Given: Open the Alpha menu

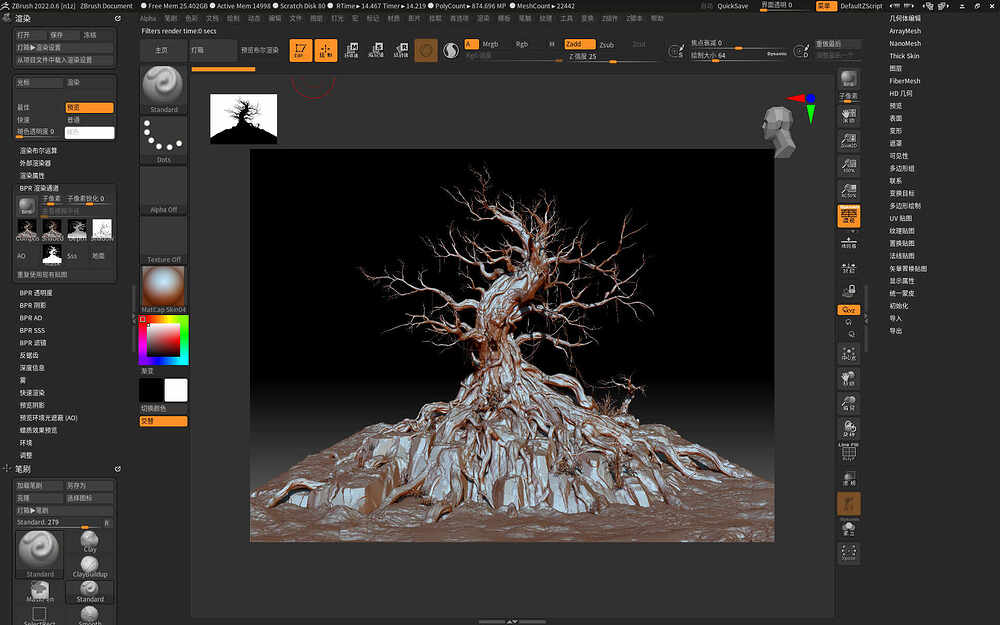Looking at the screenshot, I should pyautogui.click(x=148, y=18).
